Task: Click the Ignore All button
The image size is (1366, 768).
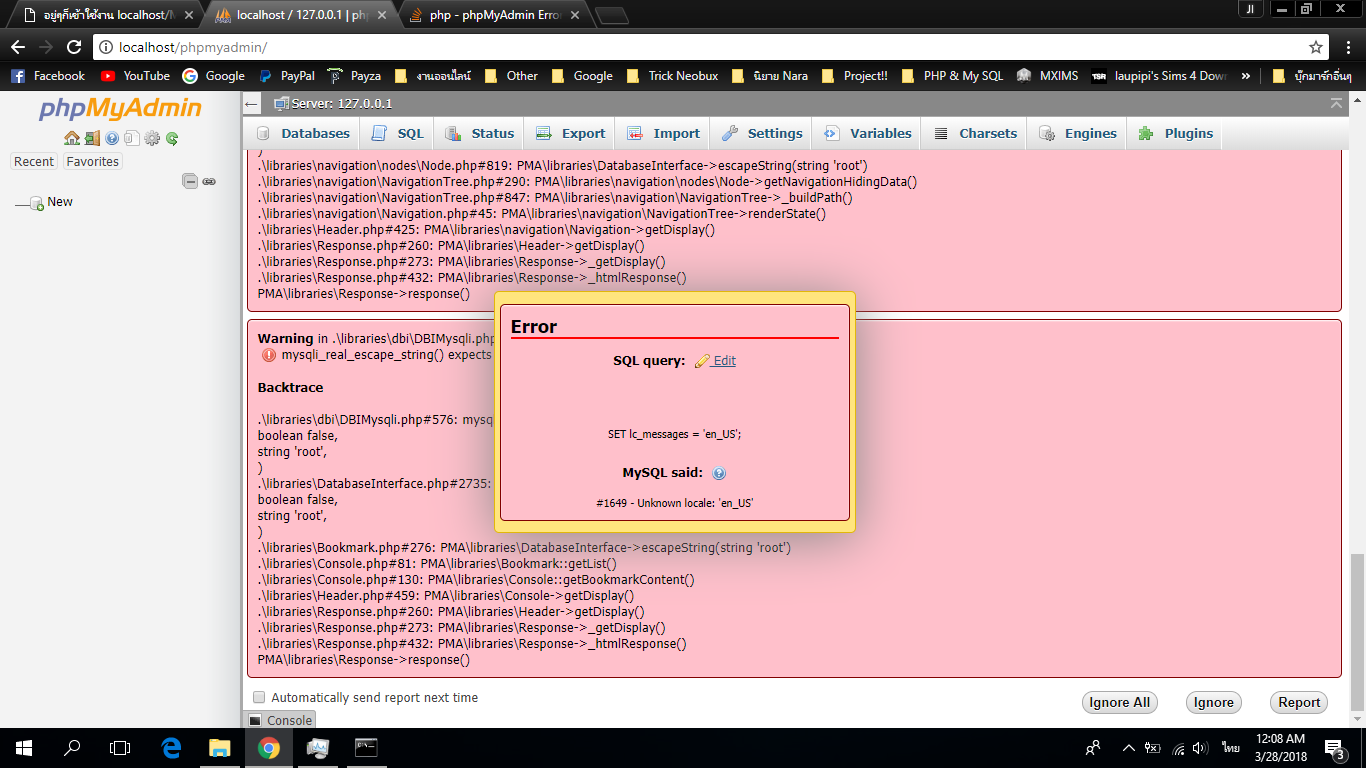Action: [1119, 702]
